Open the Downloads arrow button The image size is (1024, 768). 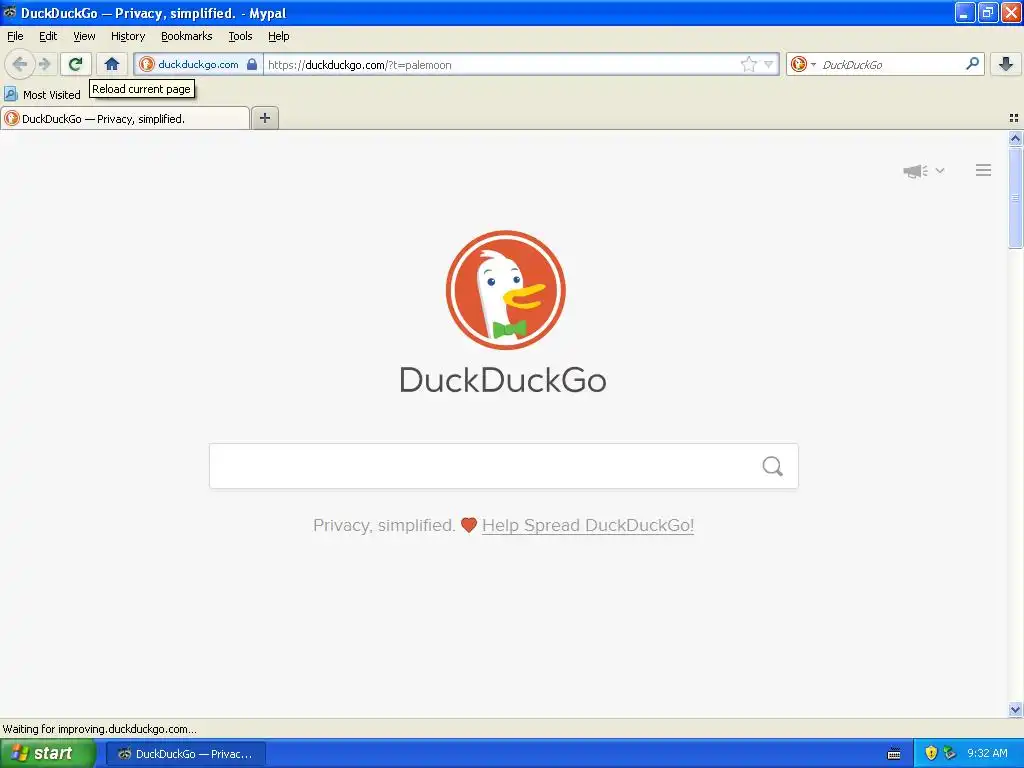click(x=1006, y=64)
